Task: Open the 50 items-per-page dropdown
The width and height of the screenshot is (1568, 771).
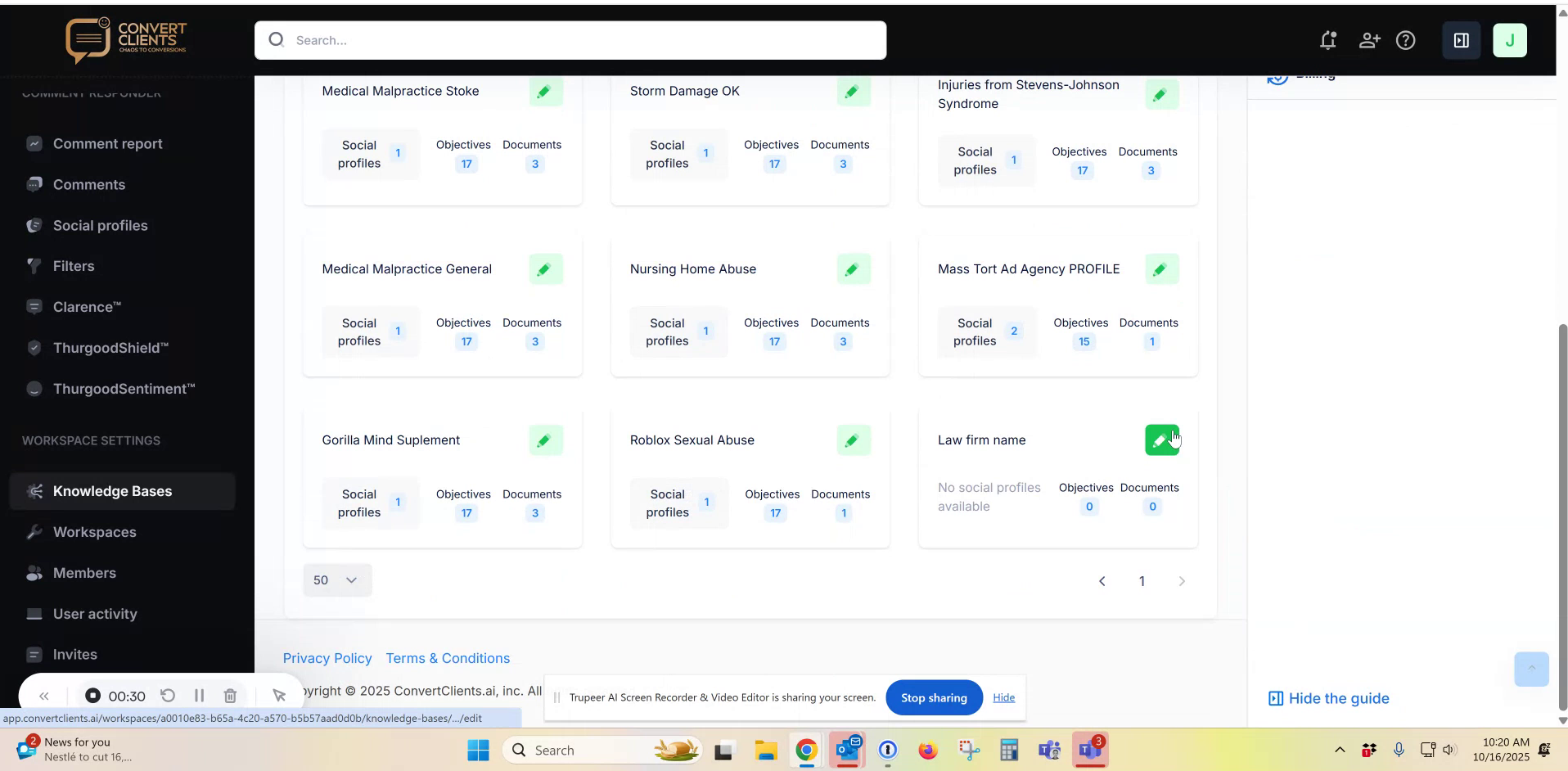Action: [x=336, y=580]
